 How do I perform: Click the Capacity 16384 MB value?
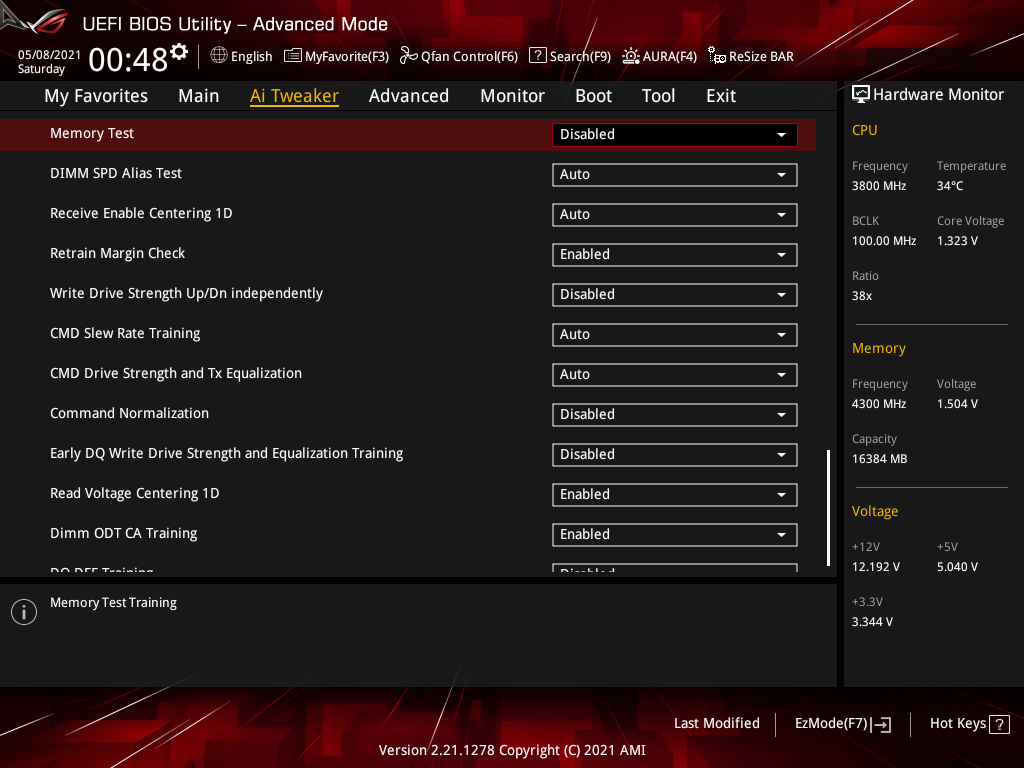(880, 459)
